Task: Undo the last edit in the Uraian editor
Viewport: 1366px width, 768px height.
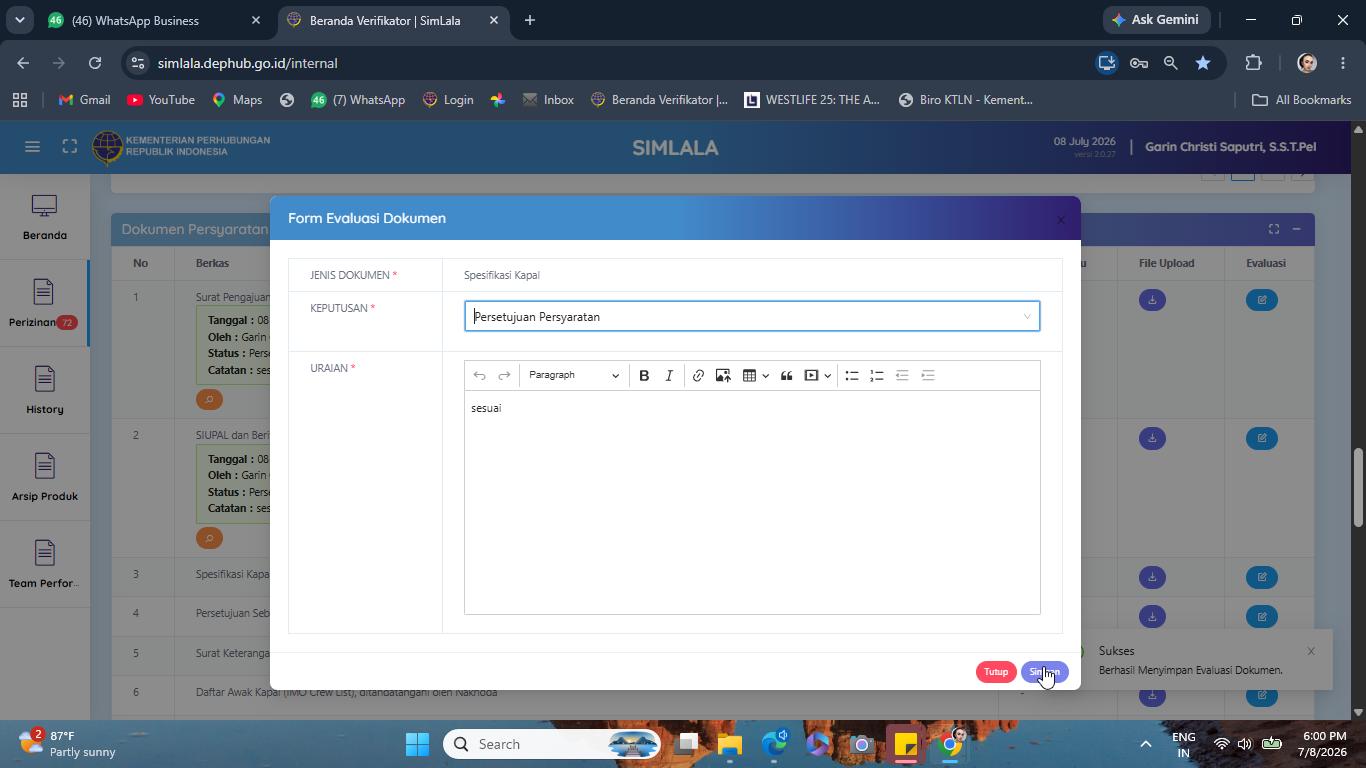Action: pyautogui.click(x=479, y=375)
